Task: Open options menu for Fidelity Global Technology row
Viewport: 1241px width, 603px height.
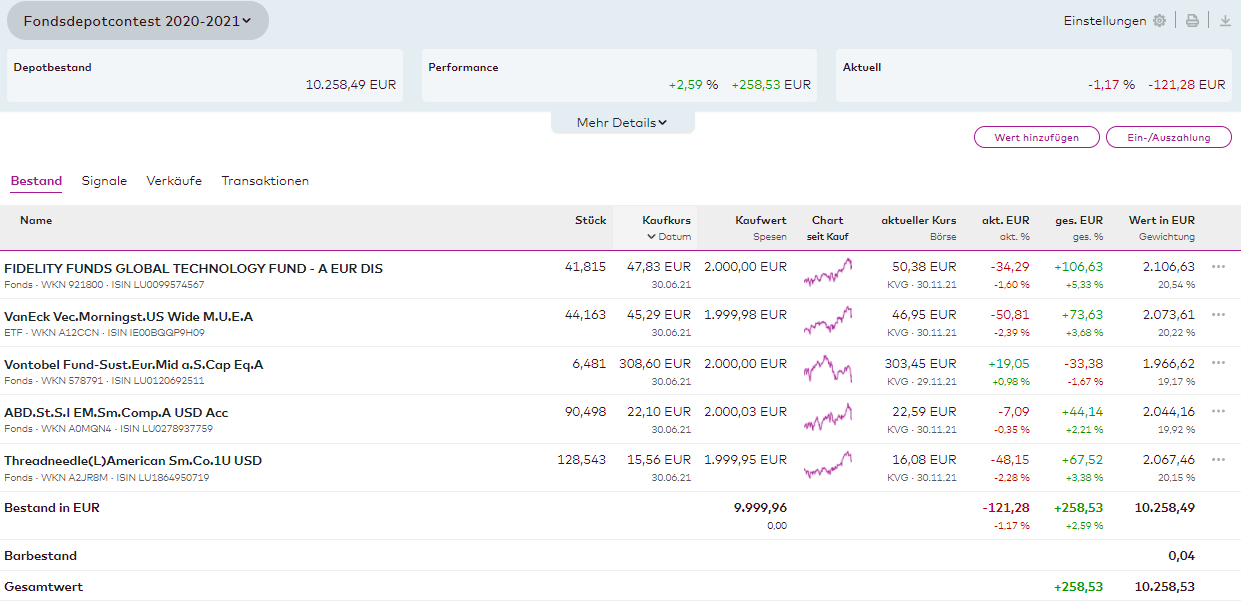Action: [1218, 267]
